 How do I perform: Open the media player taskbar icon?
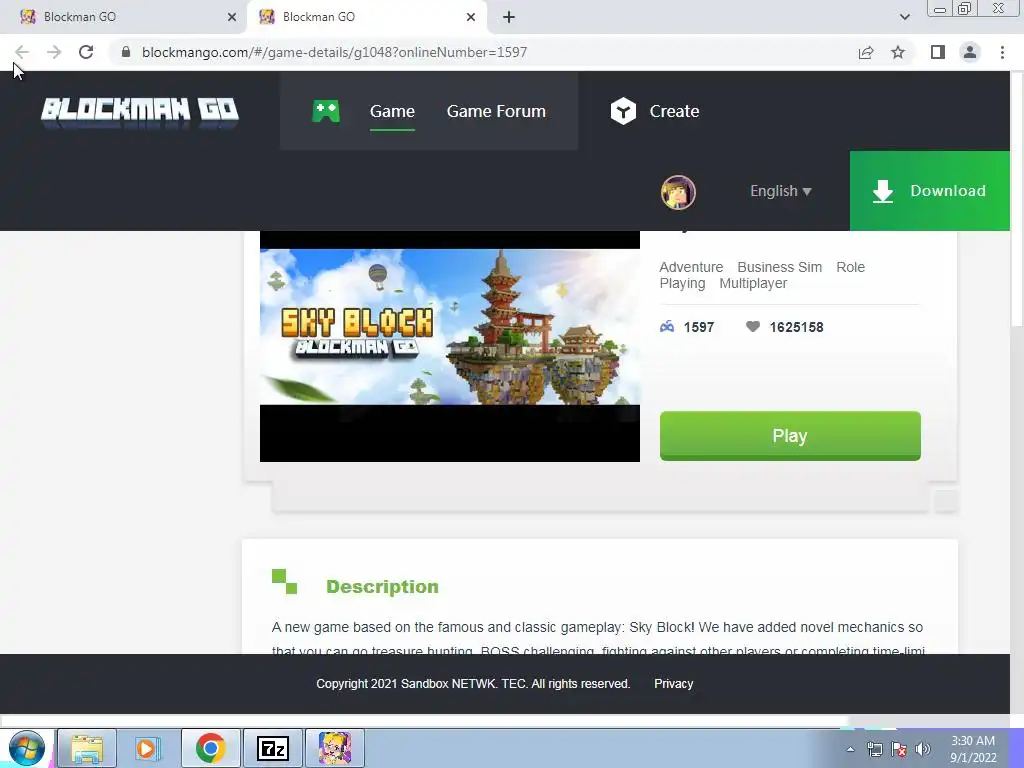pyautogui.click(x=148, y=748)
